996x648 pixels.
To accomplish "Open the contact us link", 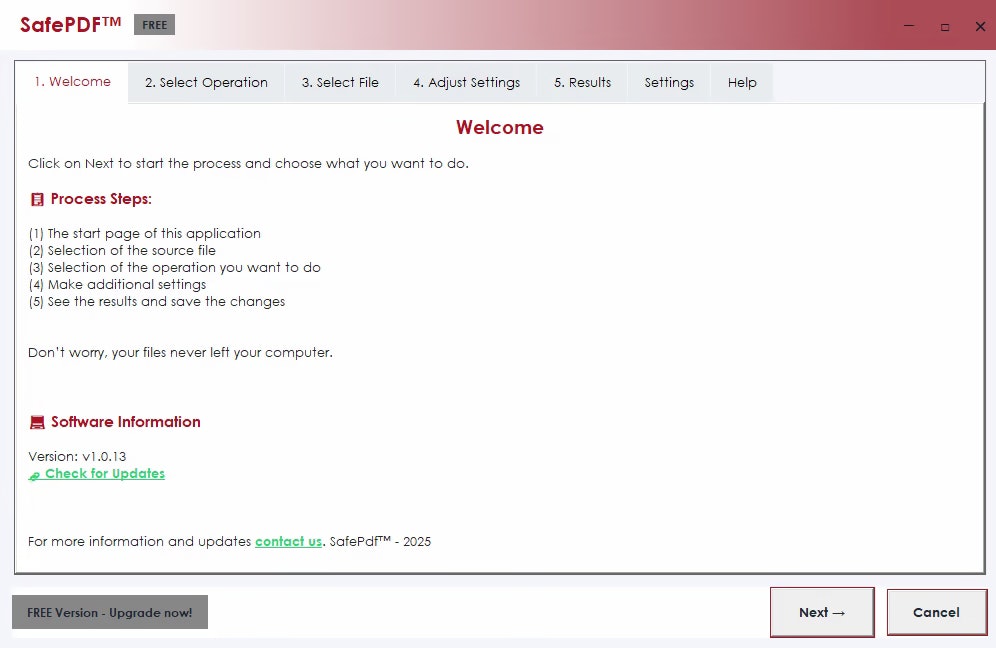I will 288,541.
